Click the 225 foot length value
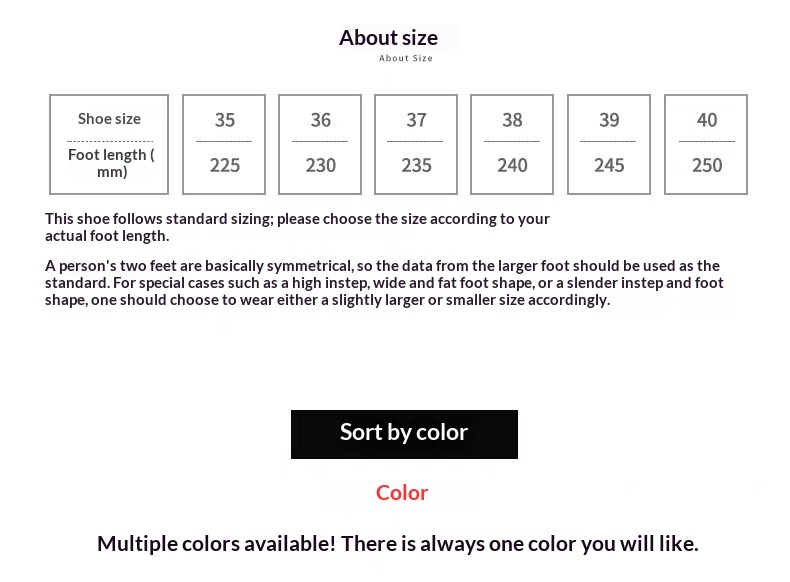Image resolution: width=790 pixels, height=582 pixels. click(x=225, y=165)
